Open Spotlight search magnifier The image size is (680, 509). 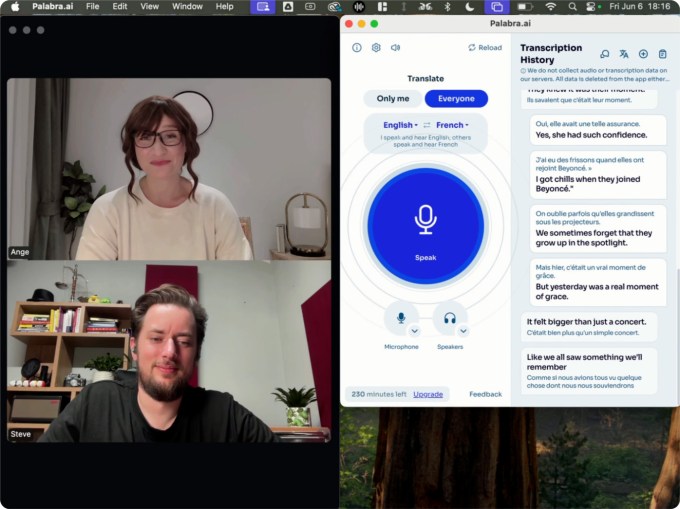pyautogui.click(x=572, y=7)
